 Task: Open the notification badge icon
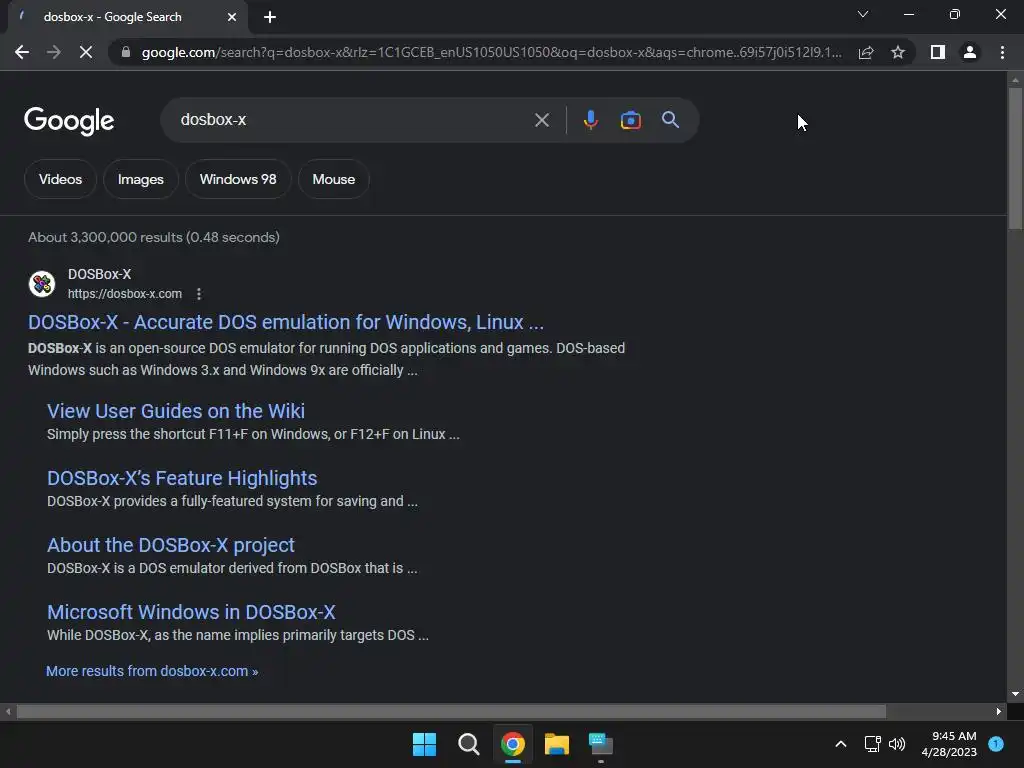(x=996, y=744)
